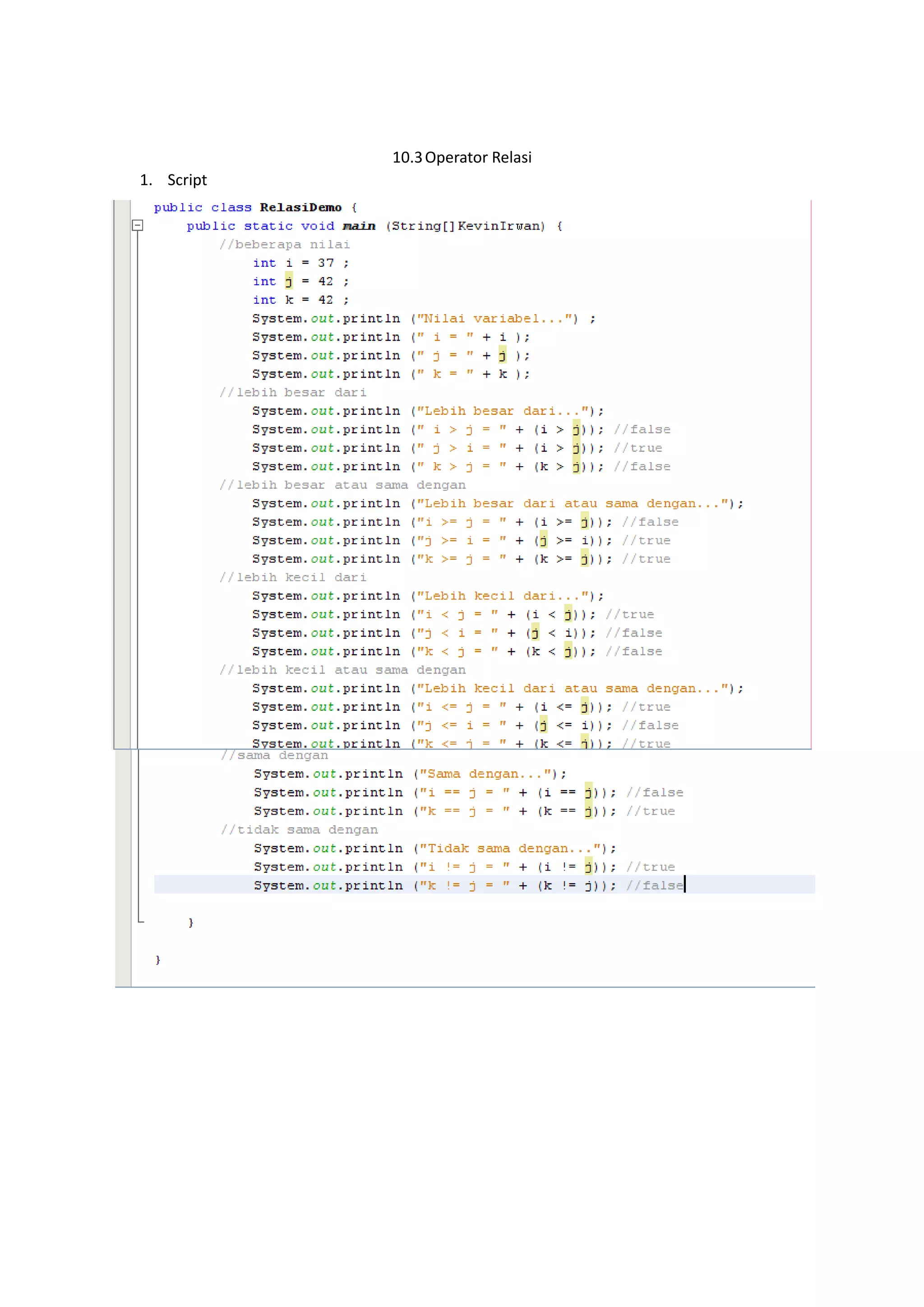924x1307 pixels.
Task: Click the "10.3 Operator Relasi" heading
Action: coord(462,158)
